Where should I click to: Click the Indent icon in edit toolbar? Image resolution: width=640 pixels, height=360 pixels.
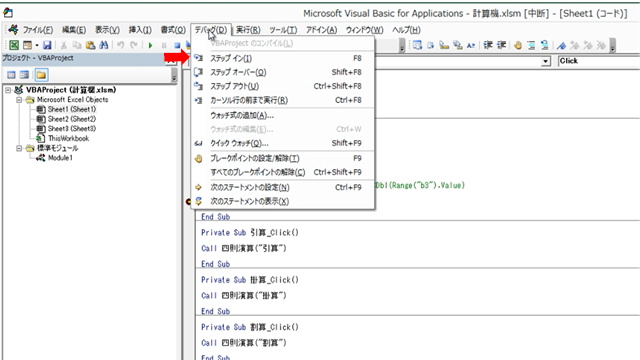488,45
